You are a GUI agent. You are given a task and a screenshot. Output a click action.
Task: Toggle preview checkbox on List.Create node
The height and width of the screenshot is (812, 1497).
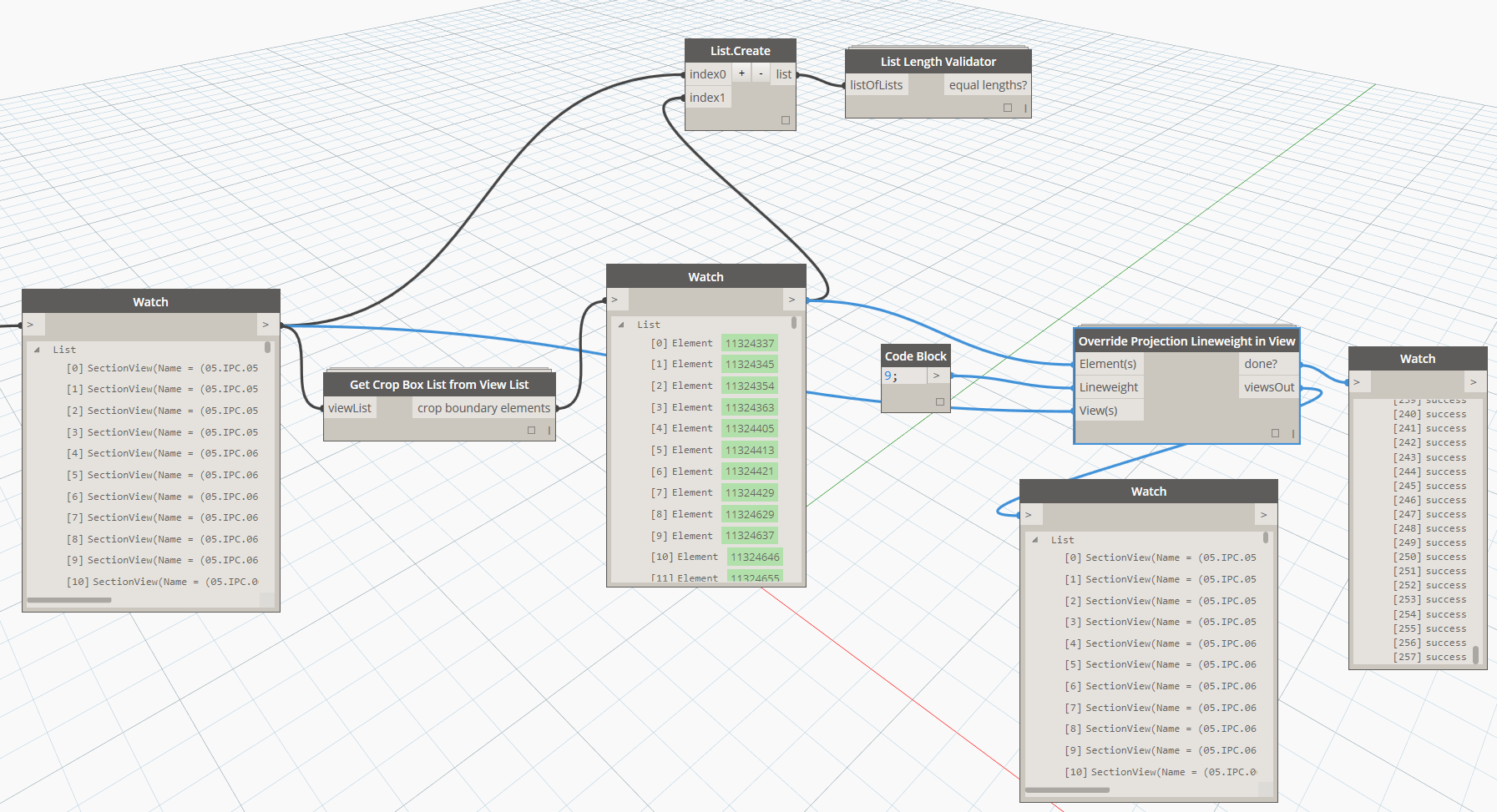[785, 120]
